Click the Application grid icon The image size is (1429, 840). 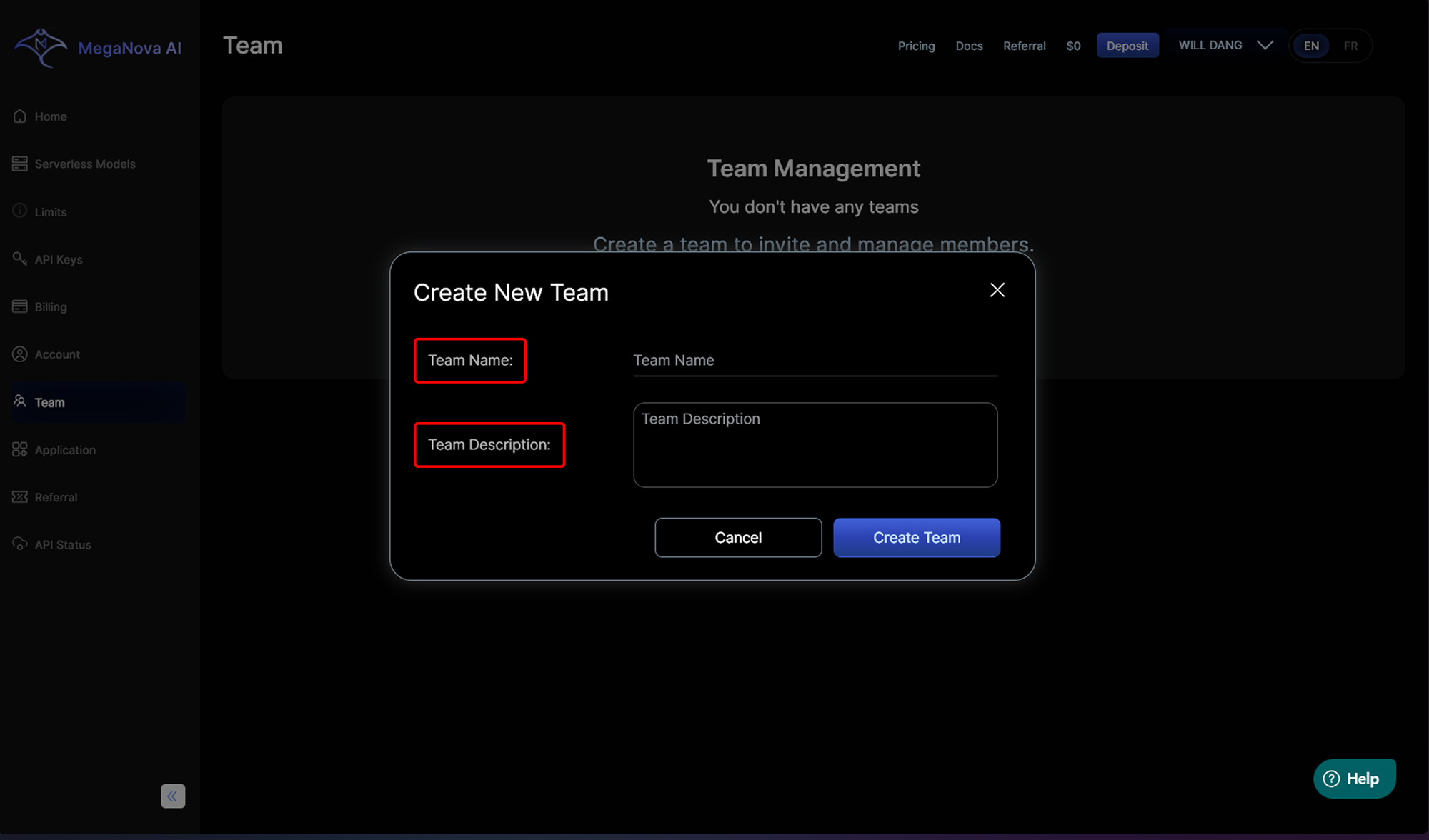[x=20, y=449]
